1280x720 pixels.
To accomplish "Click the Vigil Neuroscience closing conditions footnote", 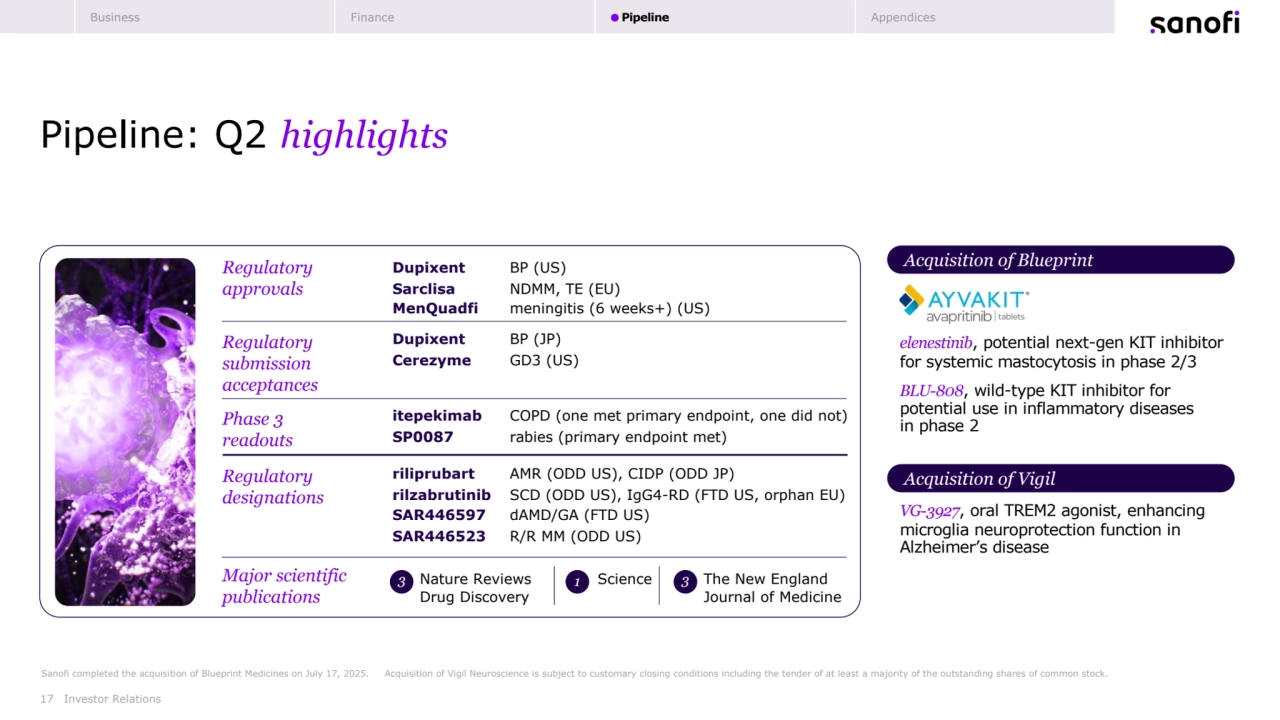I will point(746,673).
